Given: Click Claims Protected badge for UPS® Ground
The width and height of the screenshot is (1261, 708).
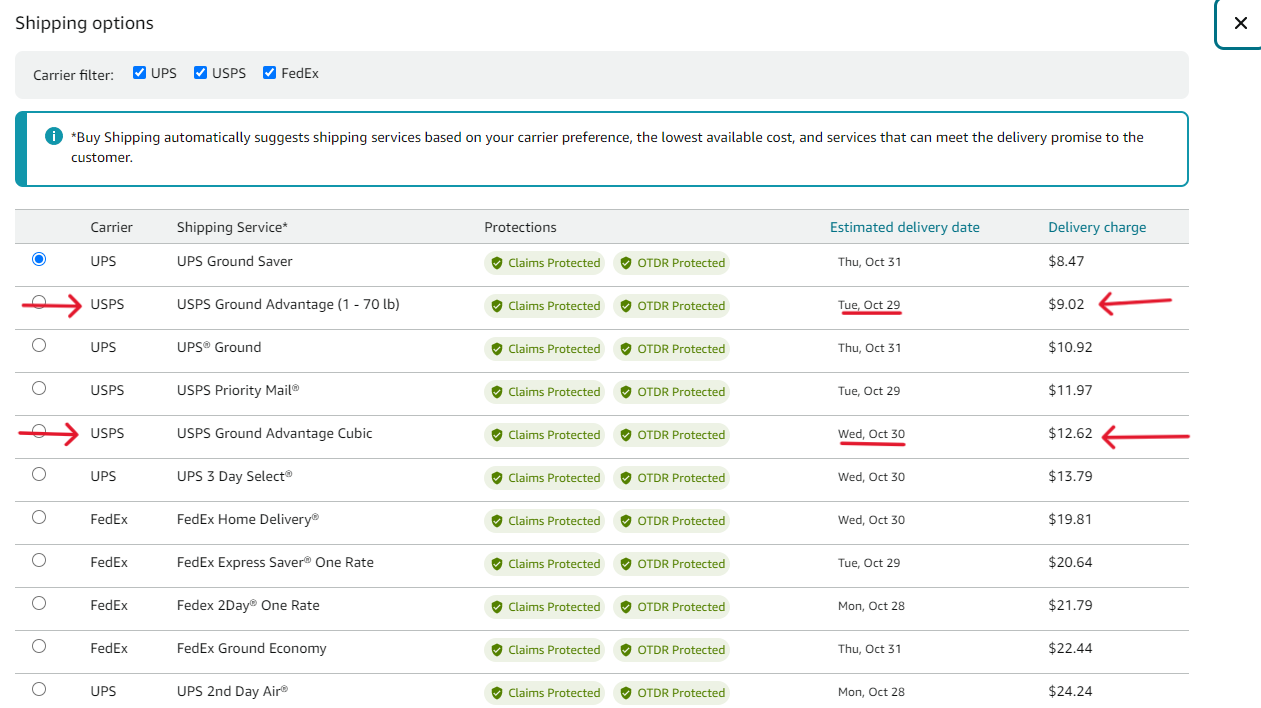Looking at the screenshot, I should tap(545, 349).
